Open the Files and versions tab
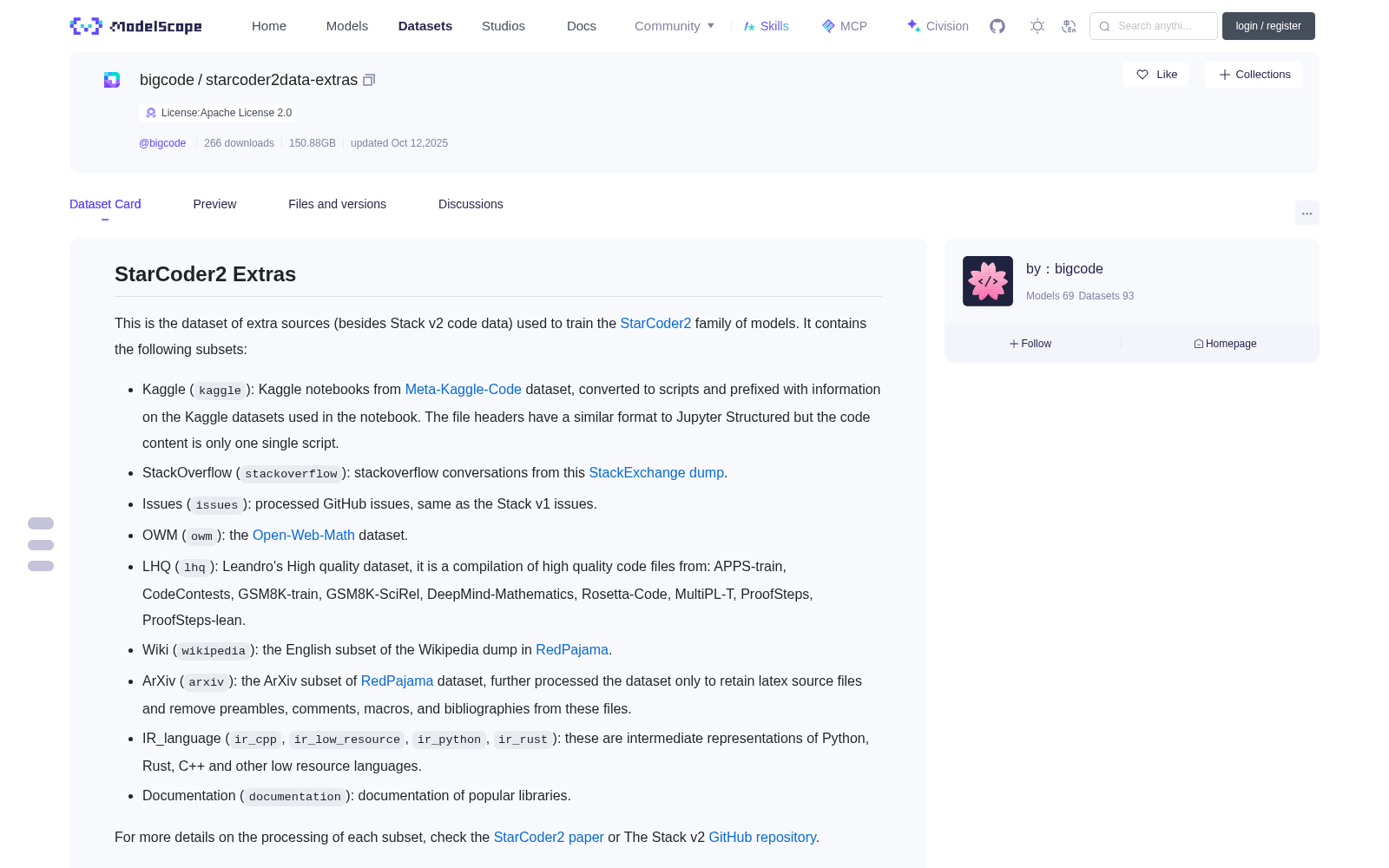The width and height of the screenshot is (1389, 868). [337, 204]
